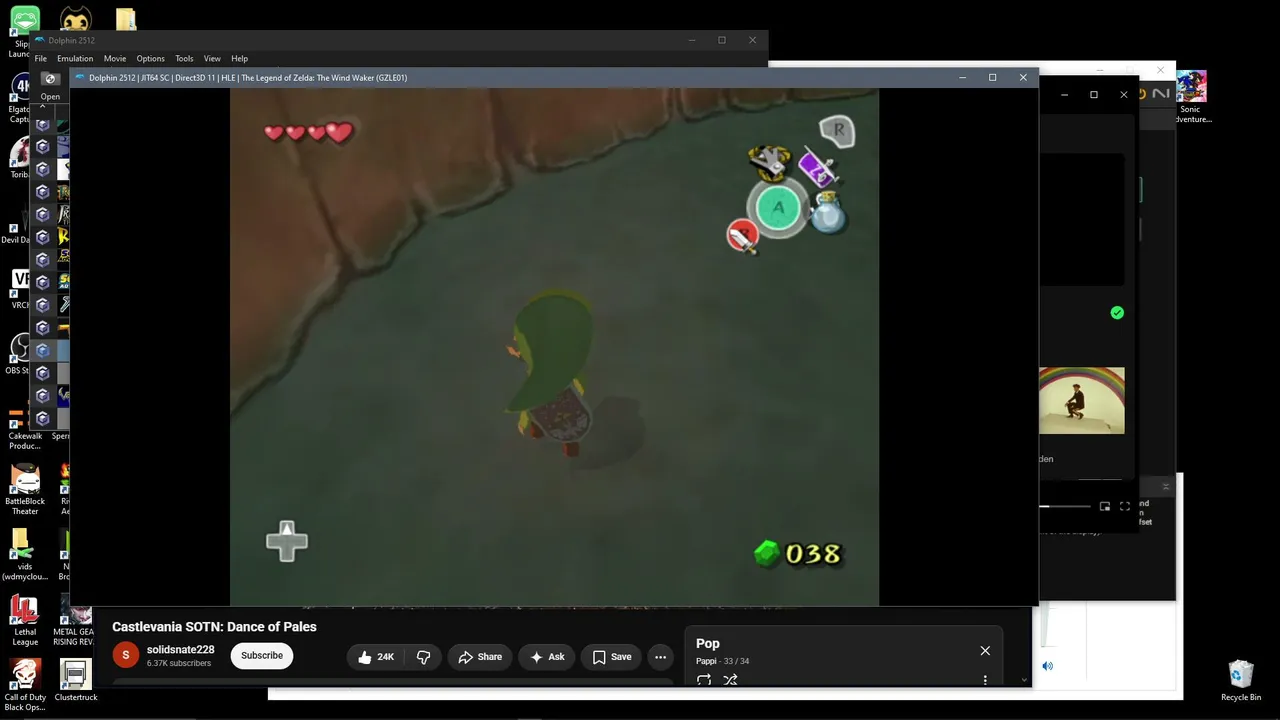Toggle loop on the Pop playlist
Image resolution: width=1280 pixels, height=720 pixels.
(704, 680)
